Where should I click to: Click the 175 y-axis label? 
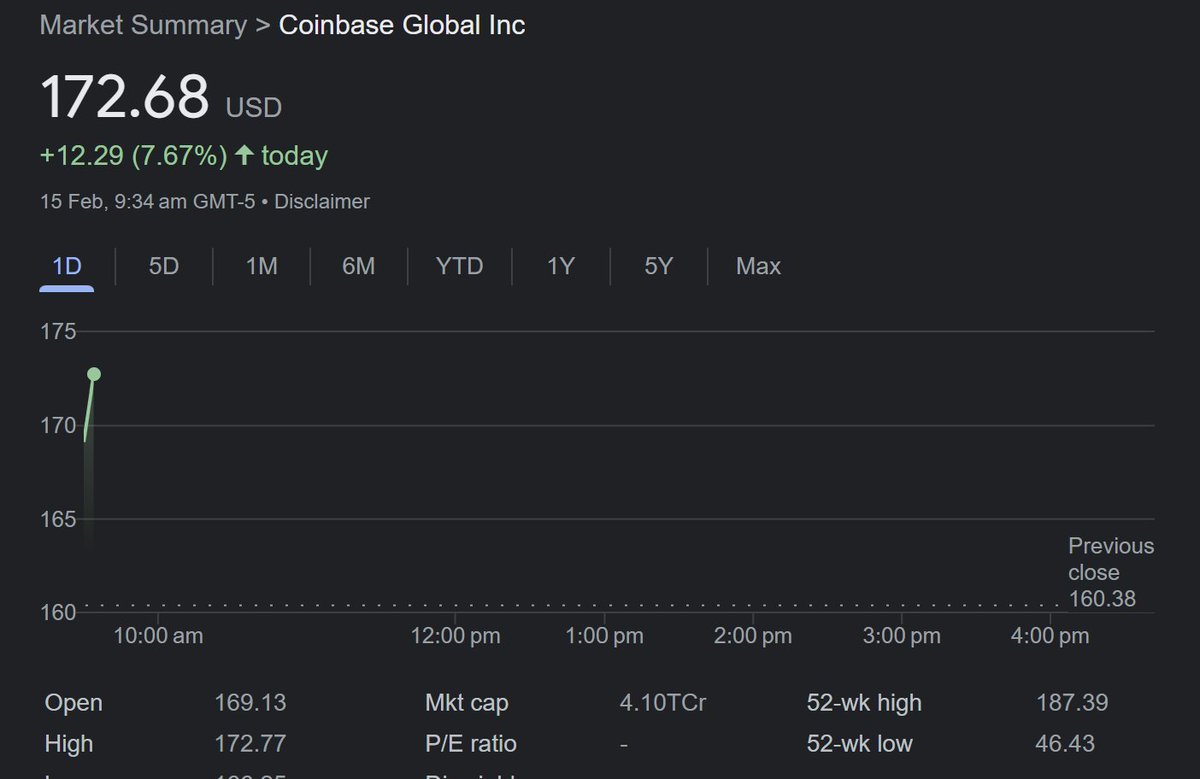(x=59, y=331)
